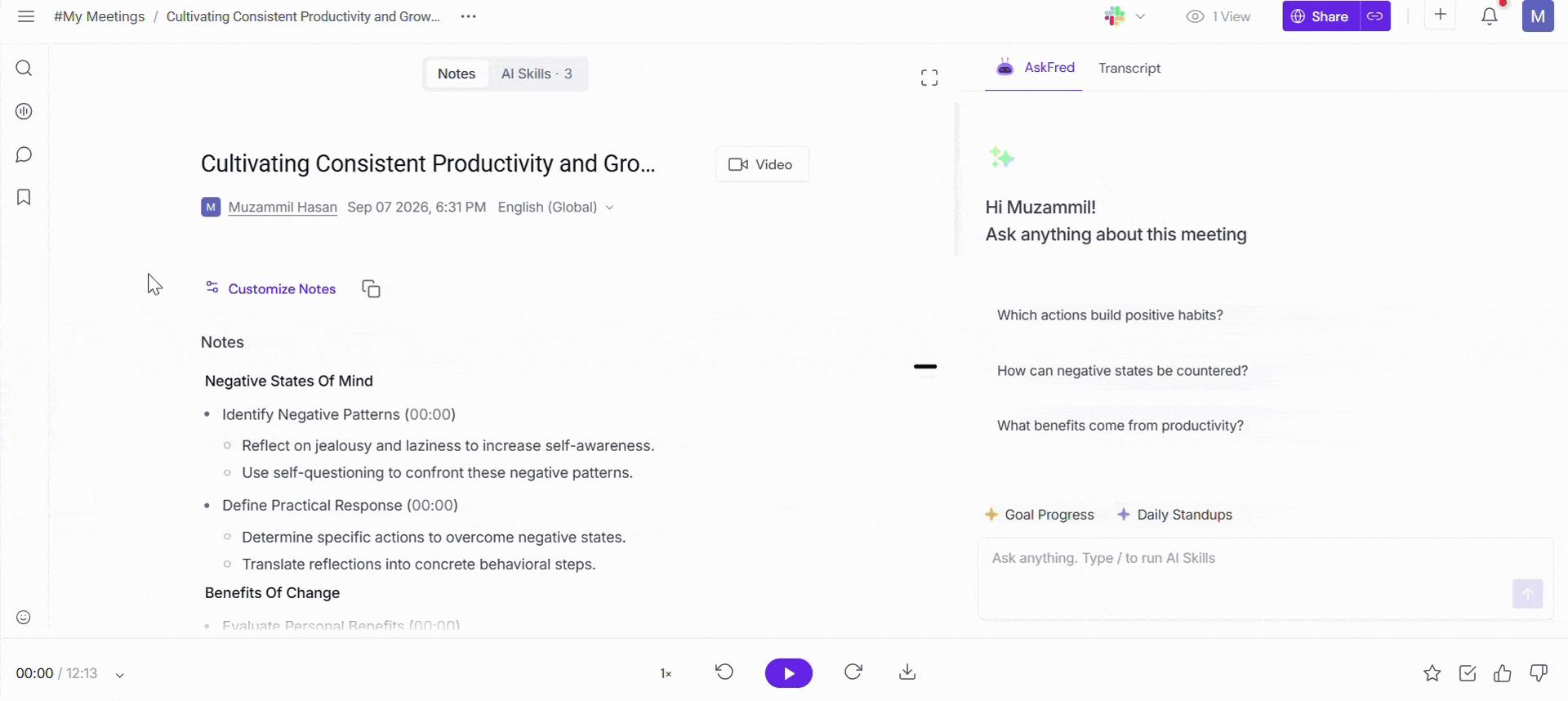Click the search icon in left sidebar

(x=24, y=68)
